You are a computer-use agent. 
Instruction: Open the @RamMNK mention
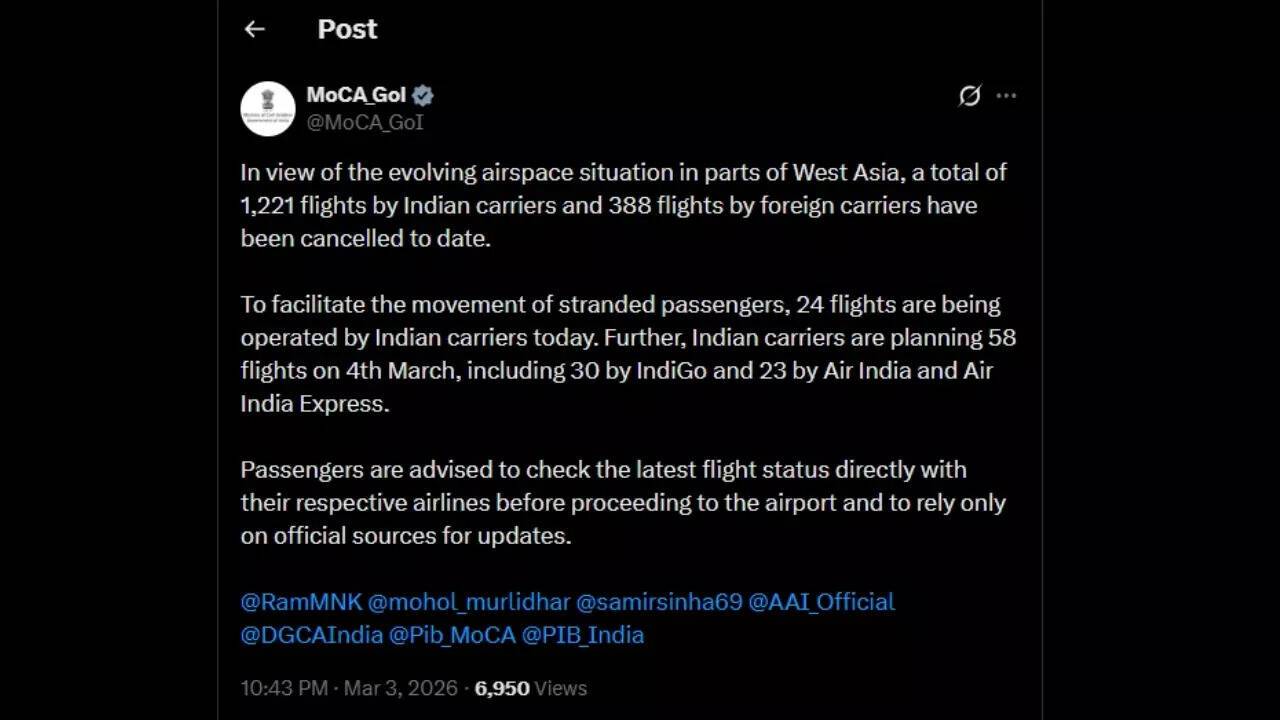[300, 602]
